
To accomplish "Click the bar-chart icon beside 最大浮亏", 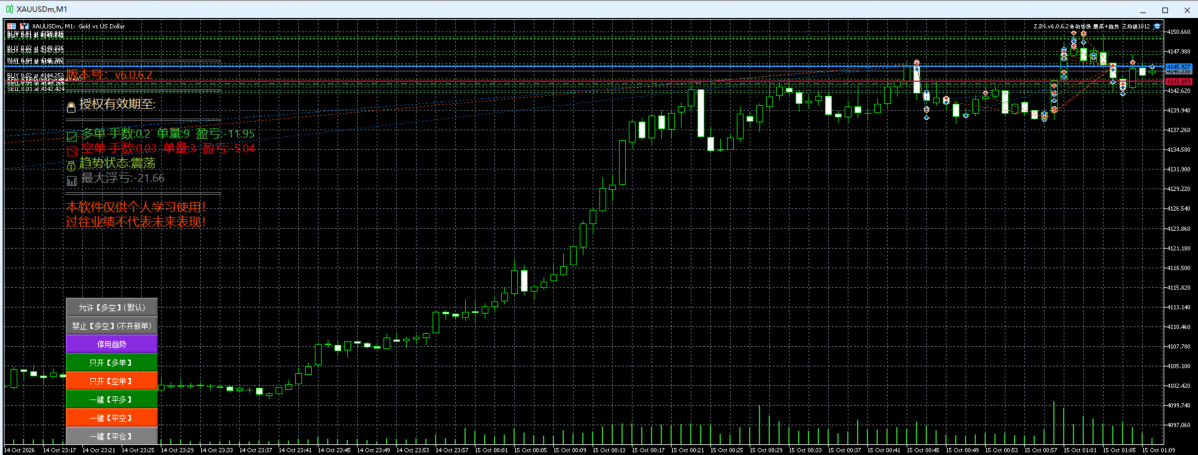I will point(72,180).
